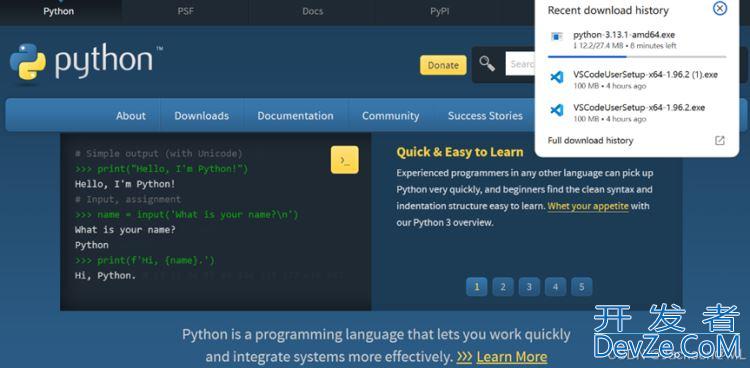This screenshot has width=750, height=368.
Task: Click python-3.13.1-amd64.exe download name
Action: 624,35
